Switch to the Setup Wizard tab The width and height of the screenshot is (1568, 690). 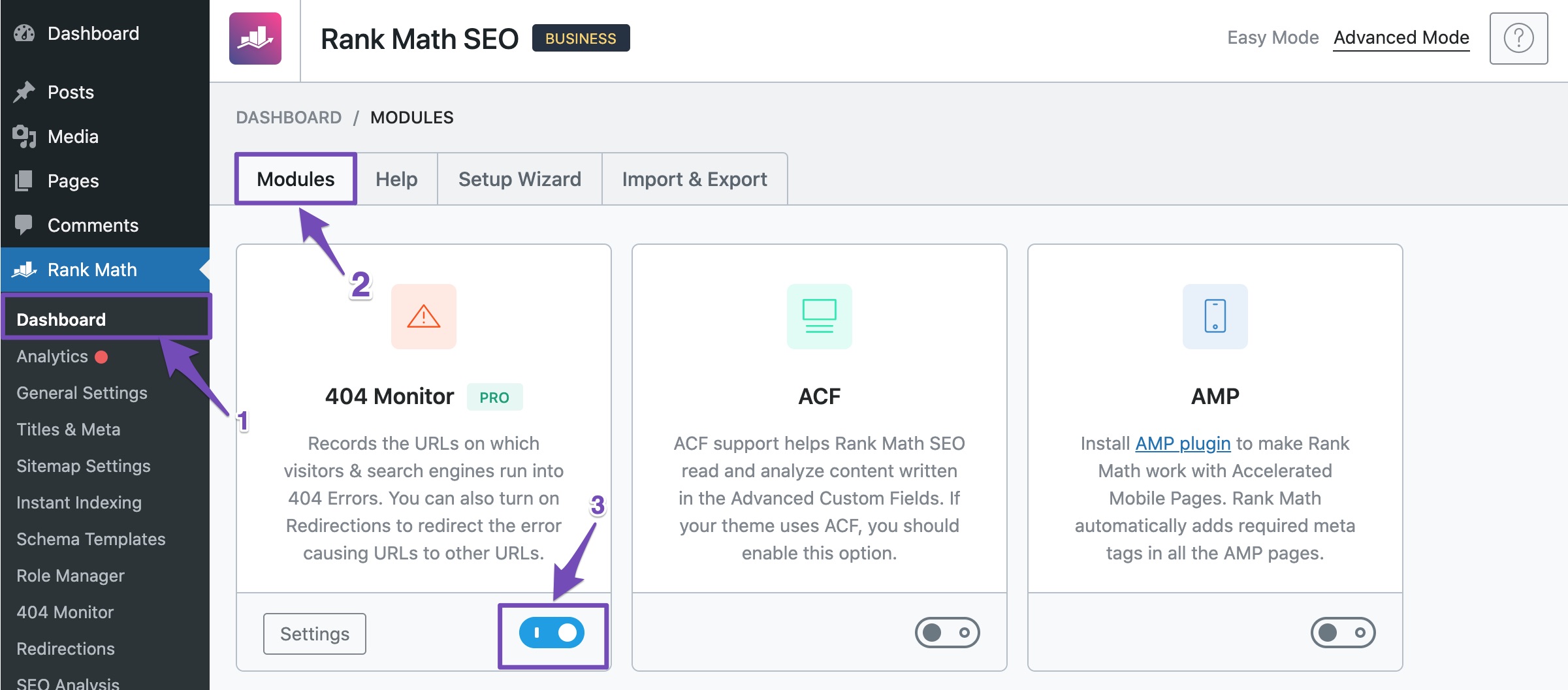(519, 179)
